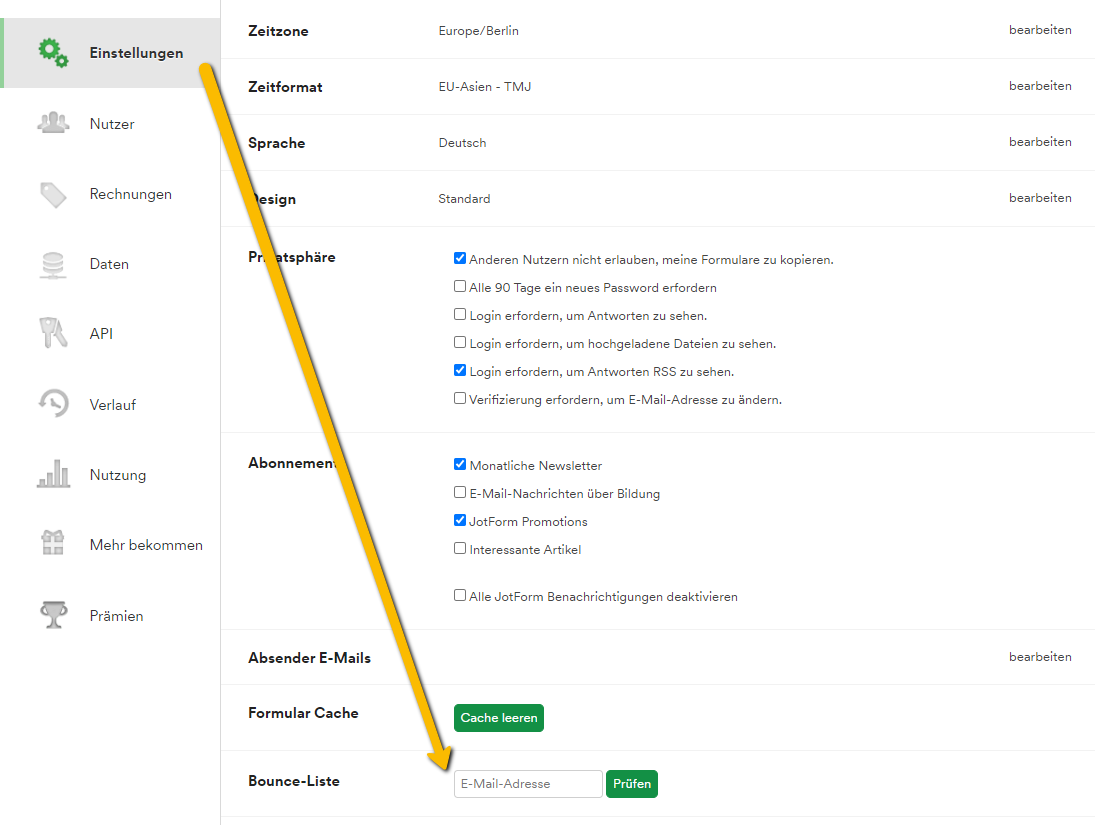The width and height of the screenshot is (1095, 825).
Task: Open Mehr bekommen gift icon
Action: [53, 544]
